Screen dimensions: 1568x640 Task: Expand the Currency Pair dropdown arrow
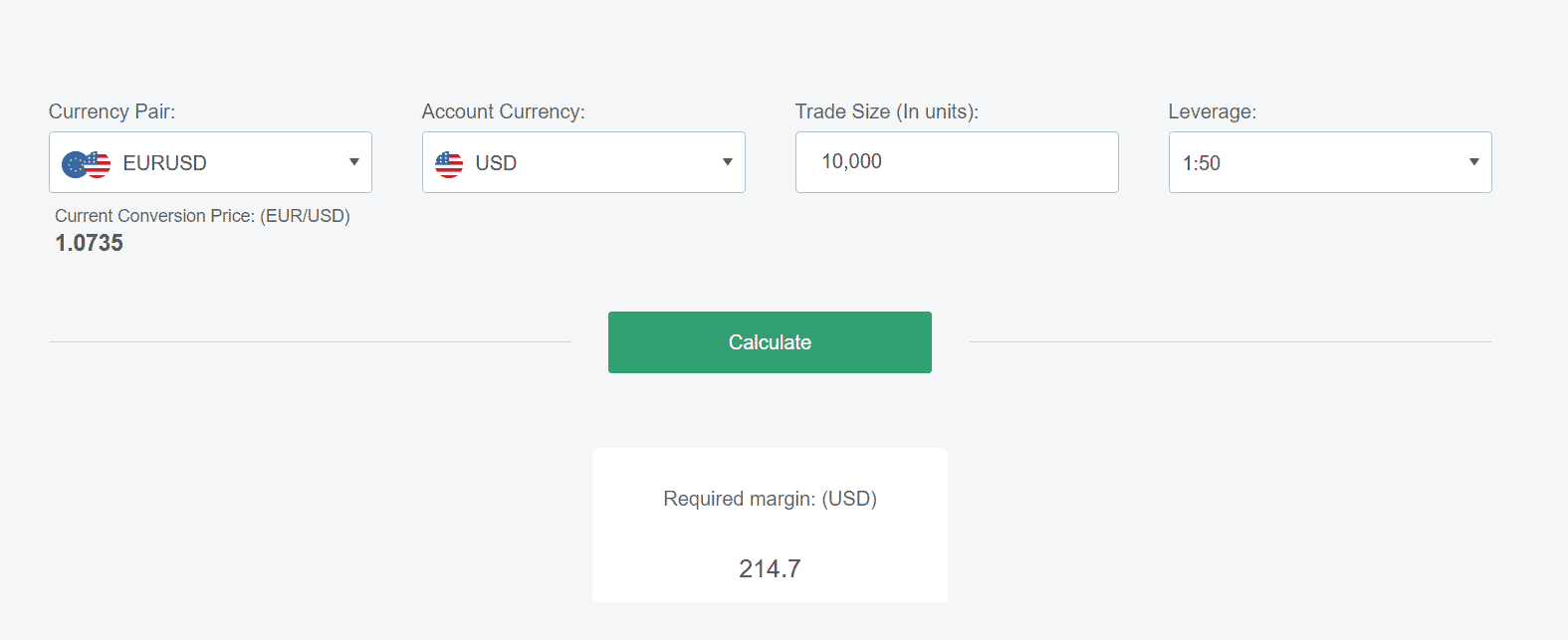[354, 162]
